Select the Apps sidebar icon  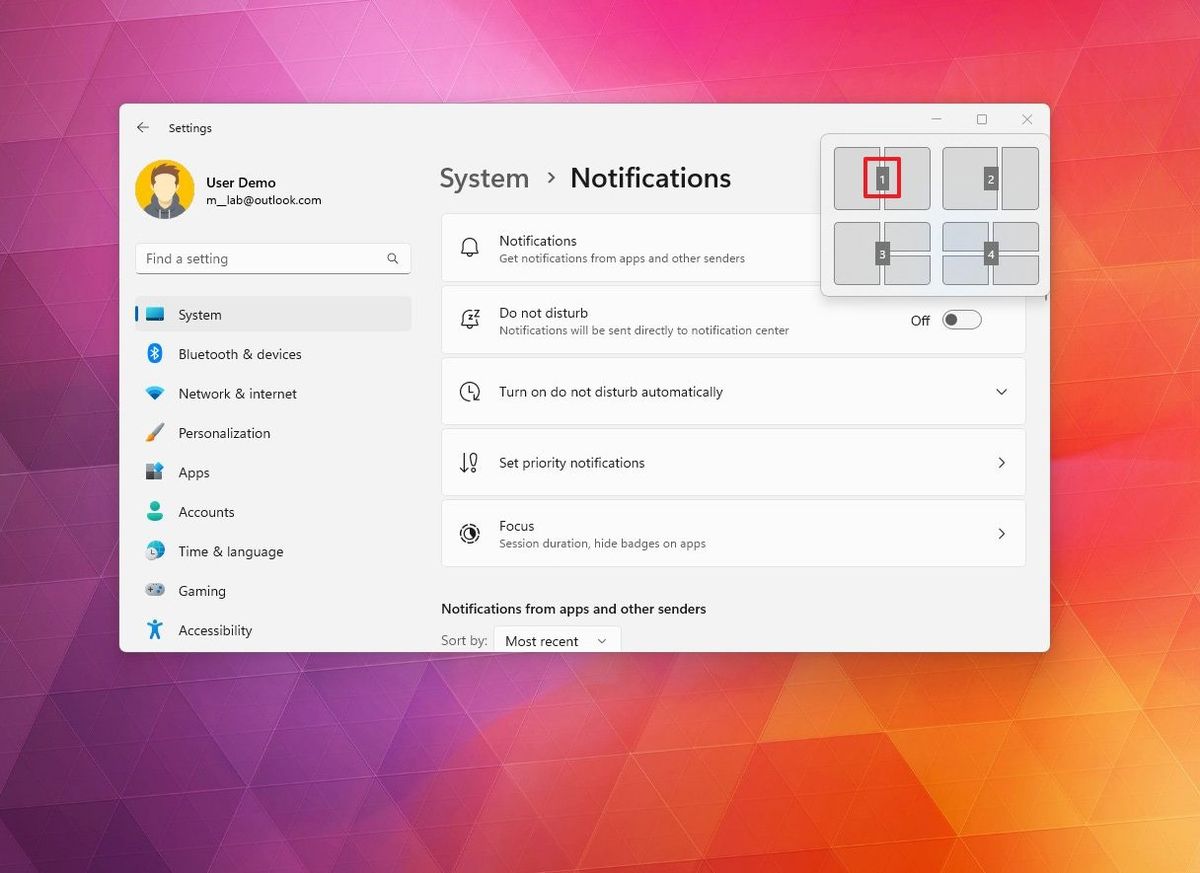click(157, 472)
